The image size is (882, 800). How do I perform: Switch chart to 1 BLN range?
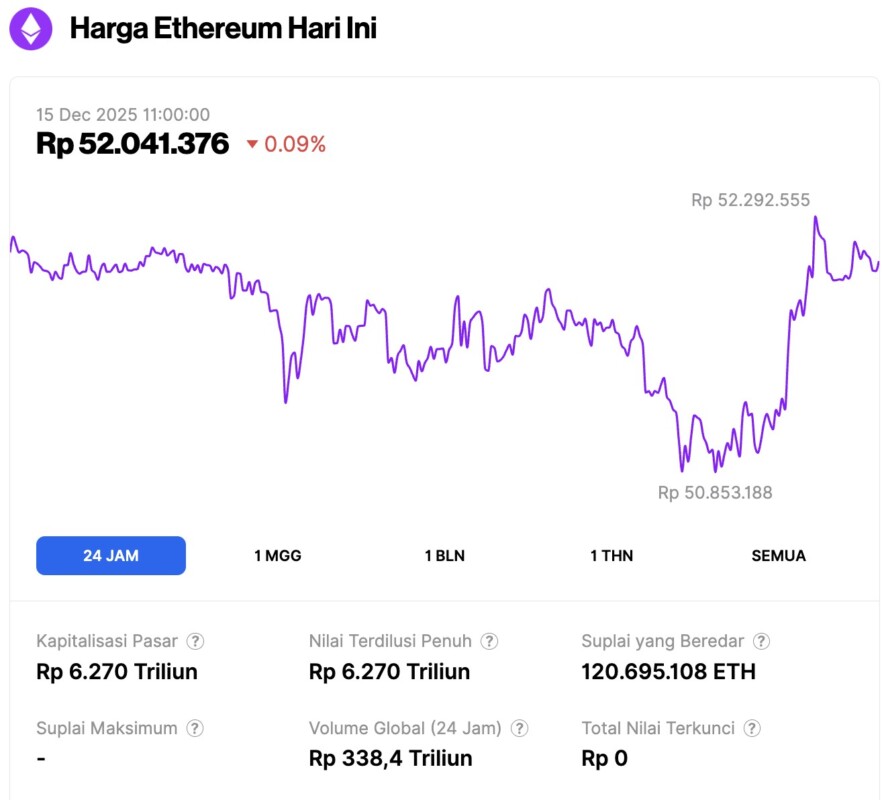[444, 556]
